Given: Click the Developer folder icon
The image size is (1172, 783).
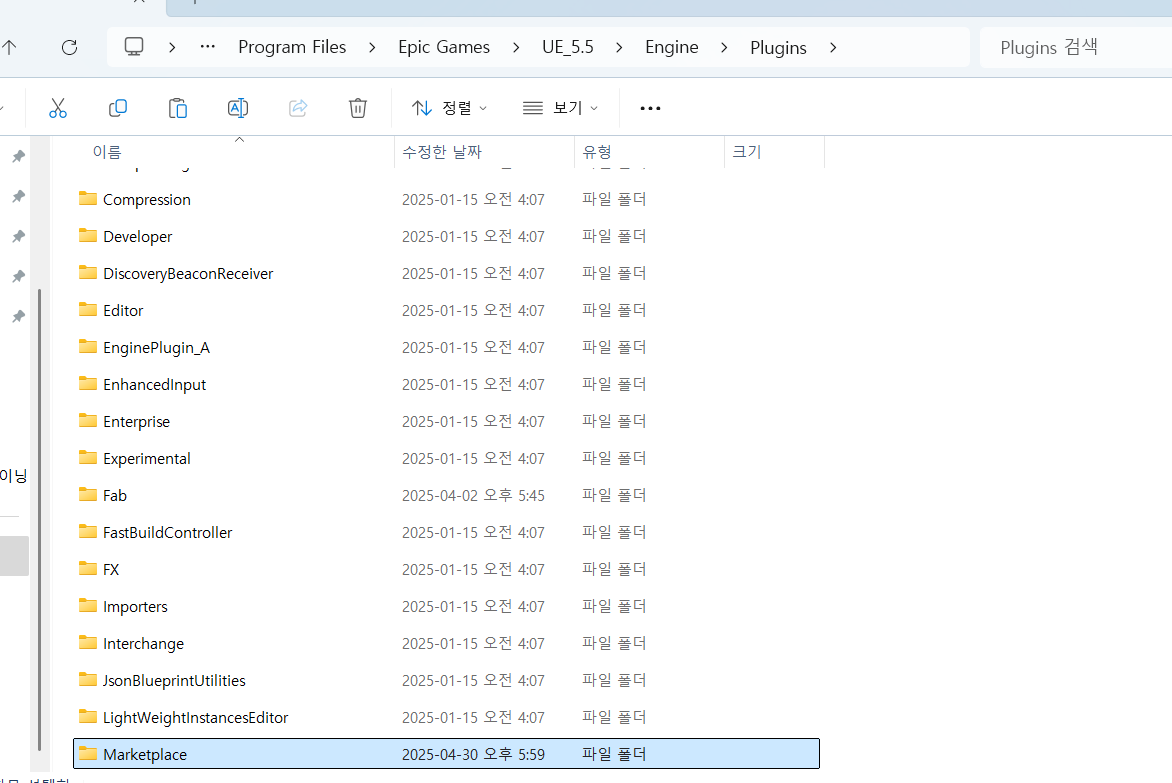Looking at the screenshot, I should point(88,235).
